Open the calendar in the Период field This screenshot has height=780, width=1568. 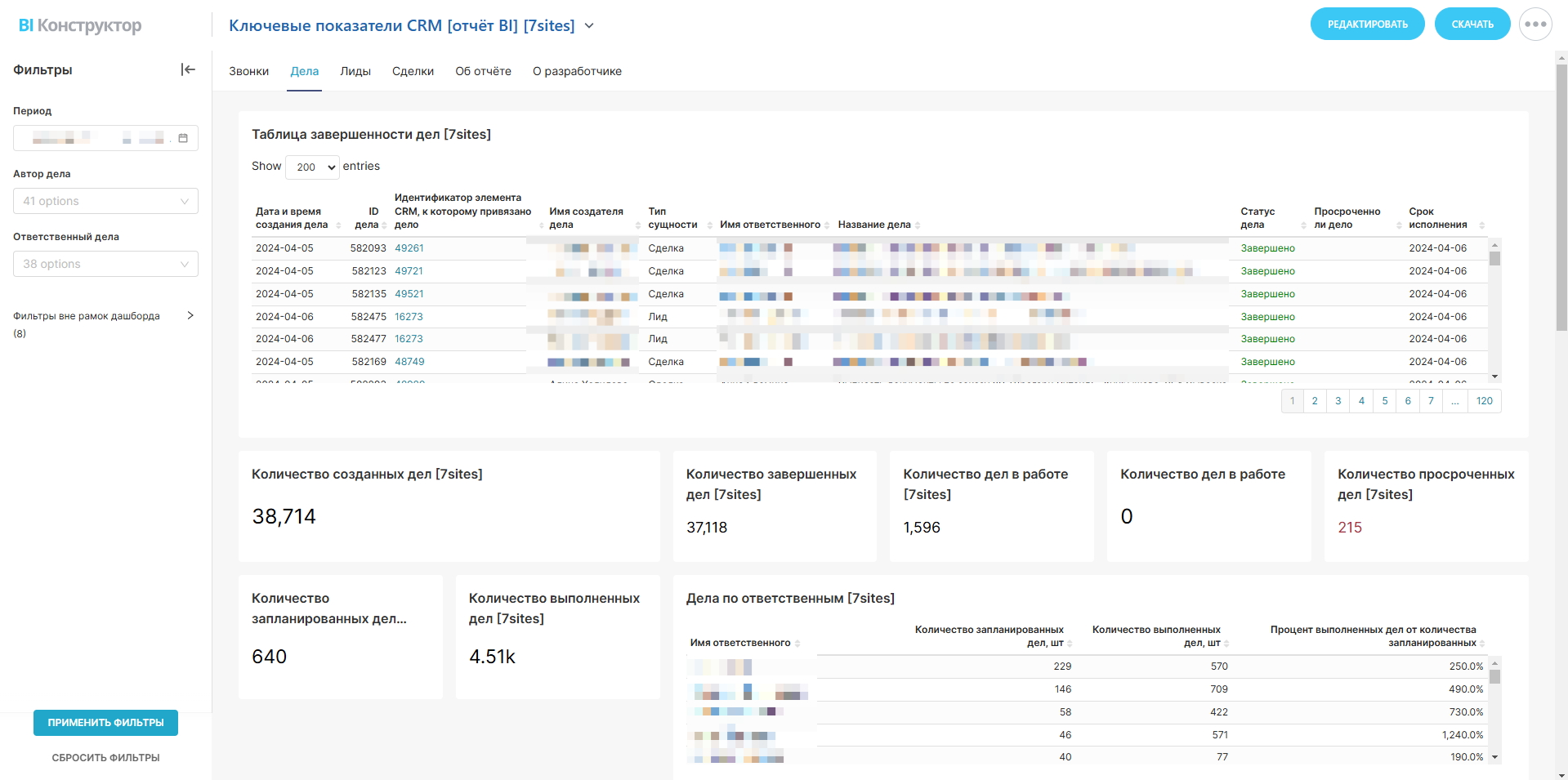pos(183,138)
